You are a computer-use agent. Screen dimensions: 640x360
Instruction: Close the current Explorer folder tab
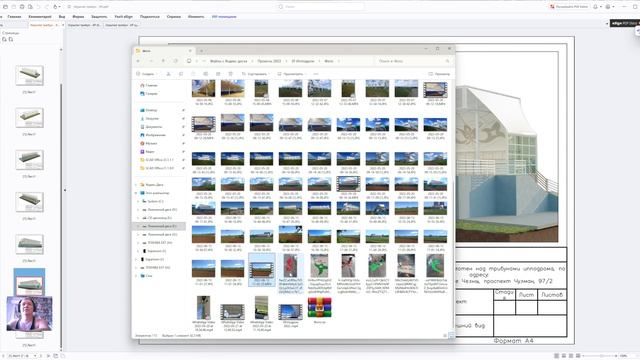point(190,51)
